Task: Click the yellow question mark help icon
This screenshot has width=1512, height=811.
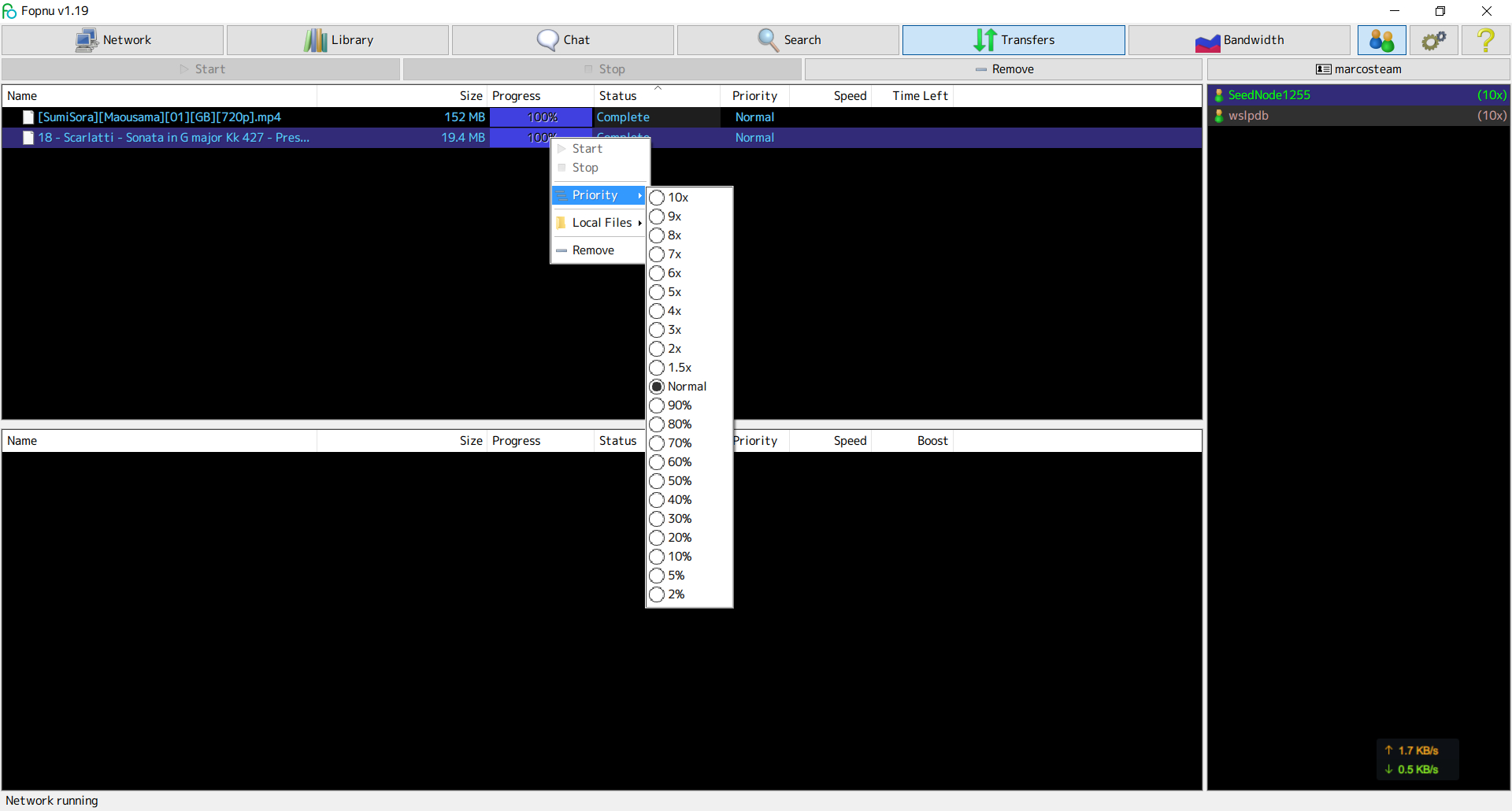Action: (1485, 40)
